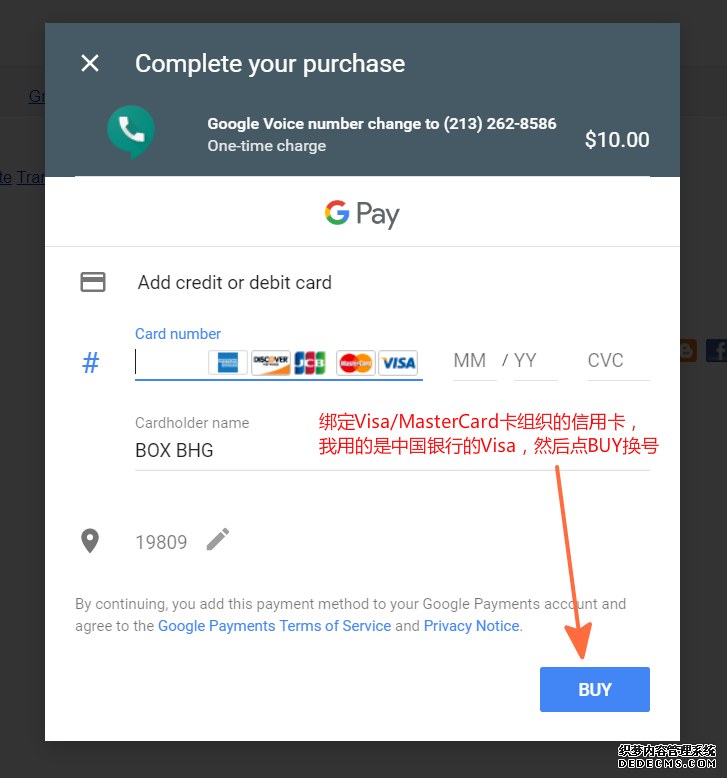Close the Complete your purchase dialog

pyautogui.click(x=90, y=63)
